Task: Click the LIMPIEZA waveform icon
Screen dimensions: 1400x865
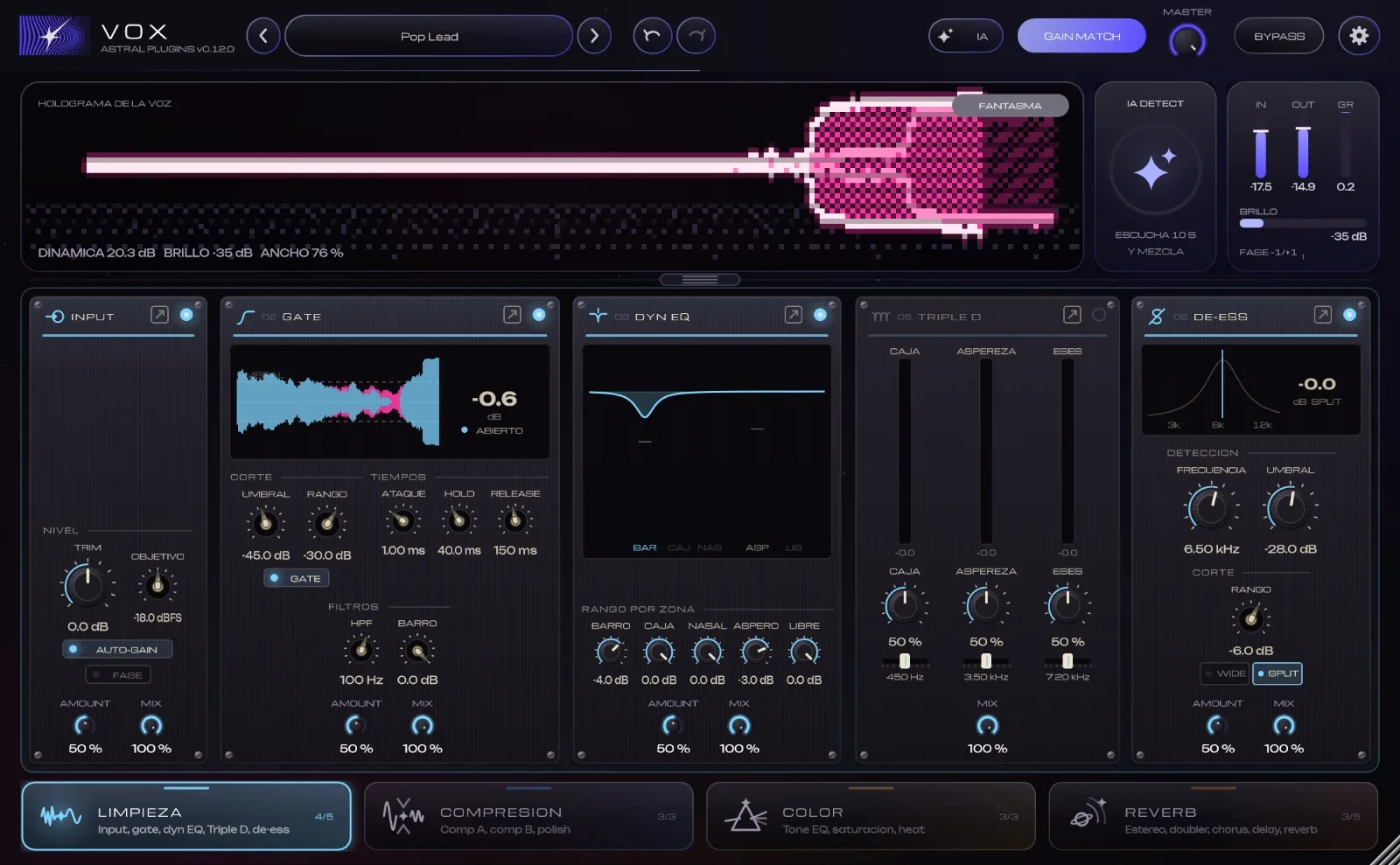Action: (x=61, y=817)
